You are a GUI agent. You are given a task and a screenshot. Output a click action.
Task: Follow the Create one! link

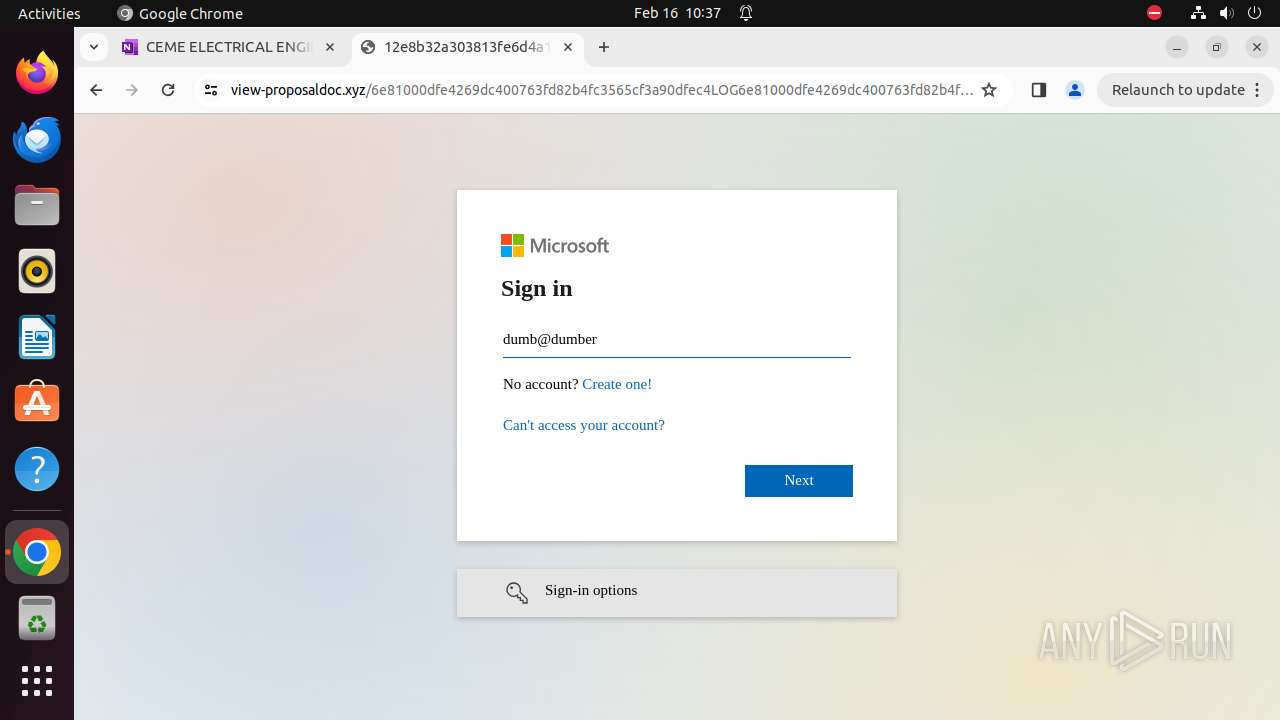pos(617,384)
